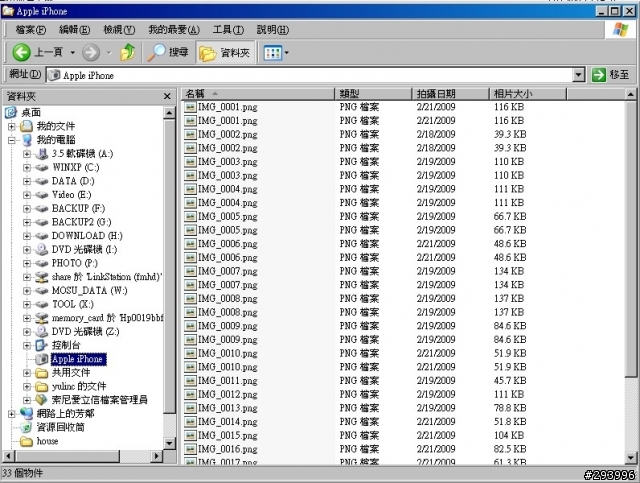Select the Apple iPhone camera icon in tree
Image resolution: width=640 pixels, height=483 pixels.
(41, 359)
